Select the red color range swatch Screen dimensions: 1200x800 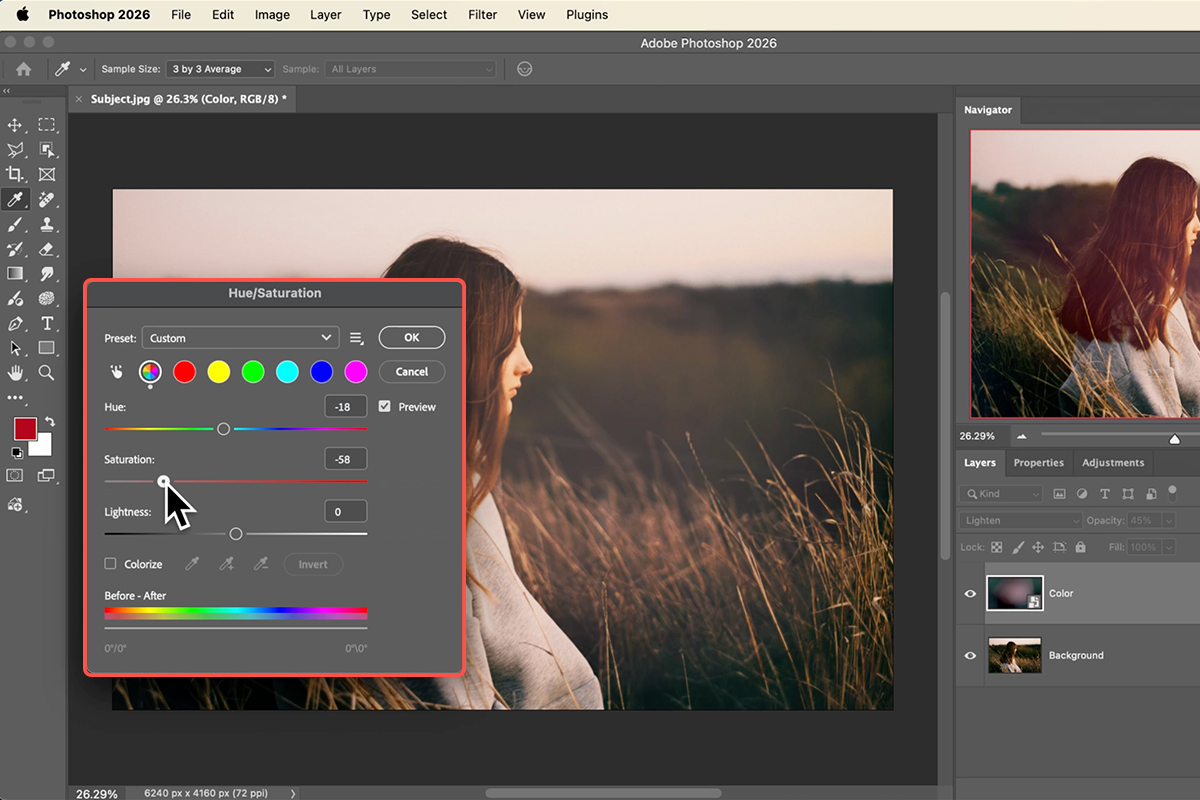click(184, 372)
